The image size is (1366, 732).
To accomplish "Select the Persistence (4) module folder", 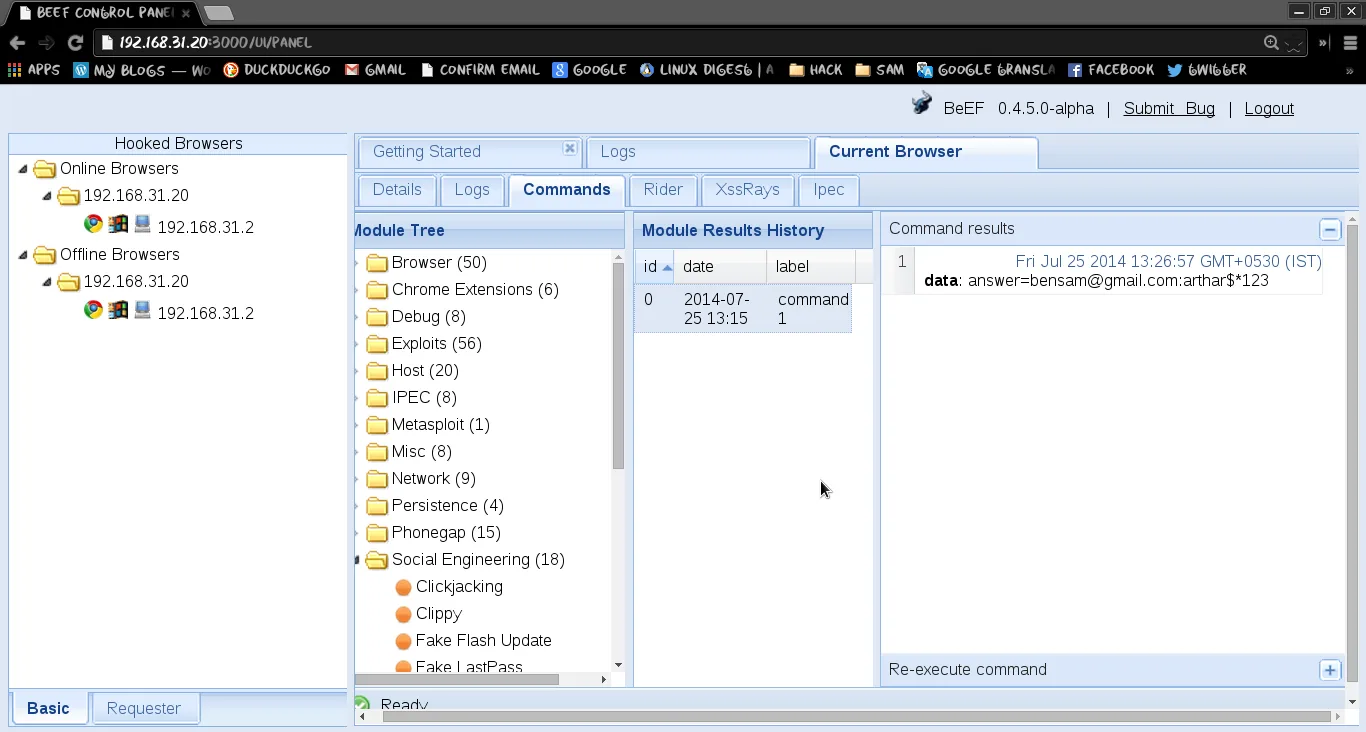I will click(x=447, y=506).
